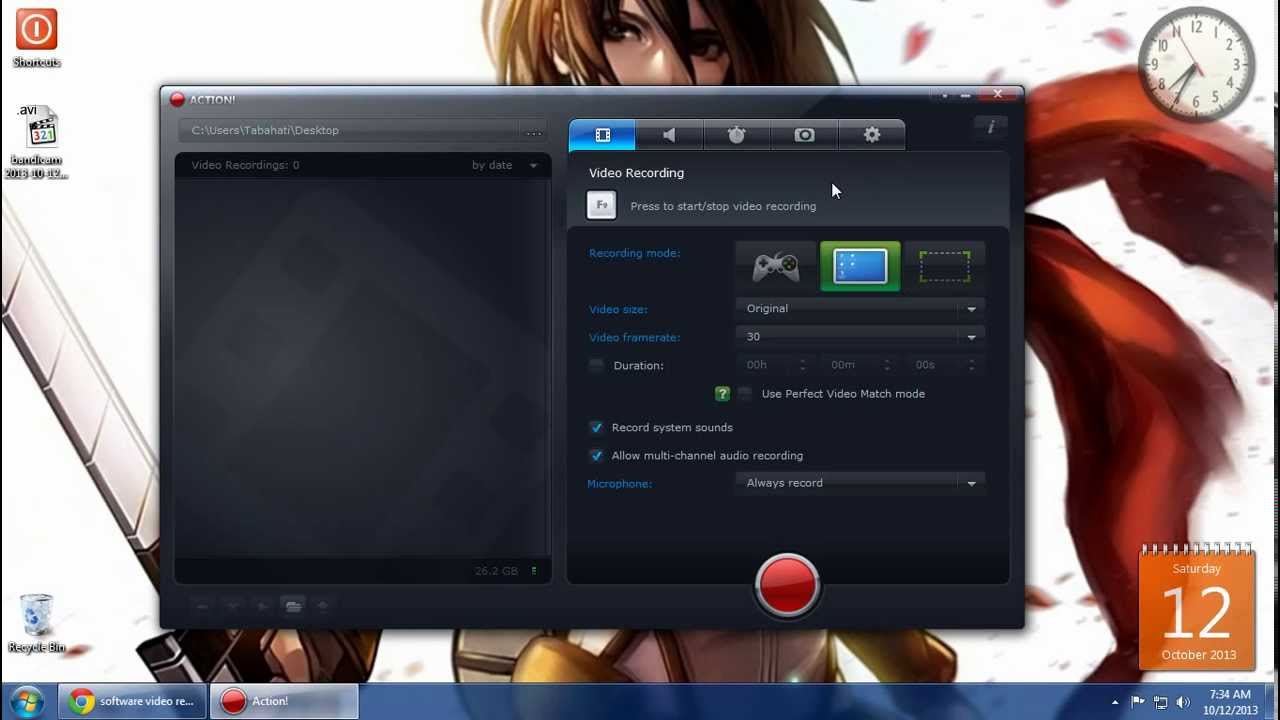Select the dashed-rectangle region recording mode
The width and height of the screenshot is (1280, 720).
click(944, 267)
